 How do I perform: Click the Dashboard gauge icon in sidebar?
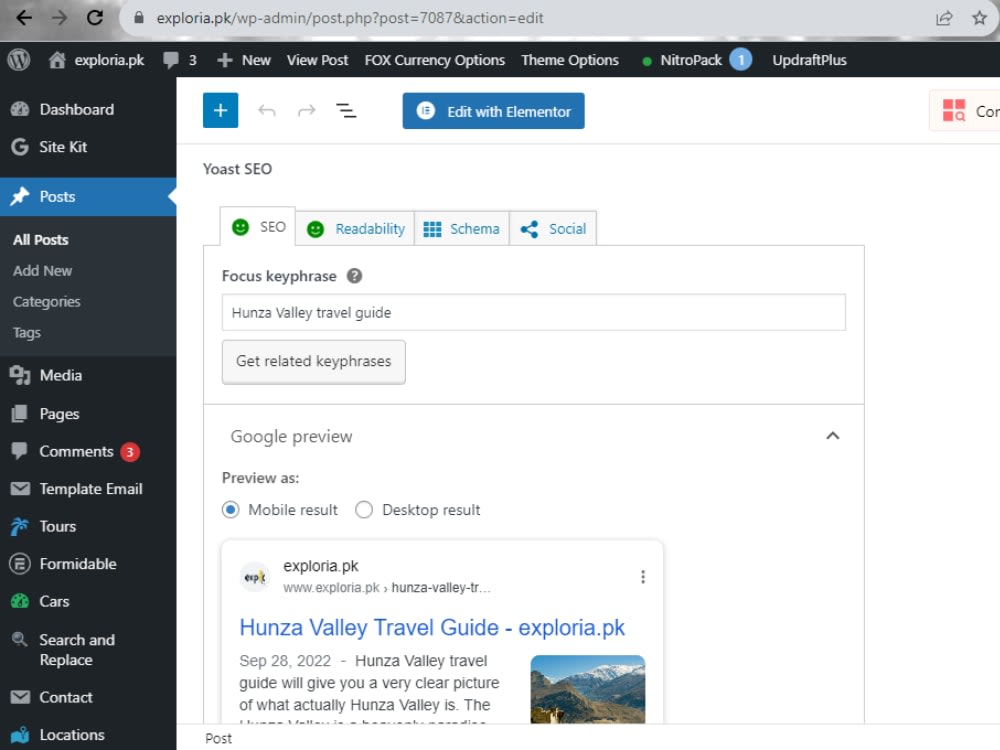click(20, 109)
